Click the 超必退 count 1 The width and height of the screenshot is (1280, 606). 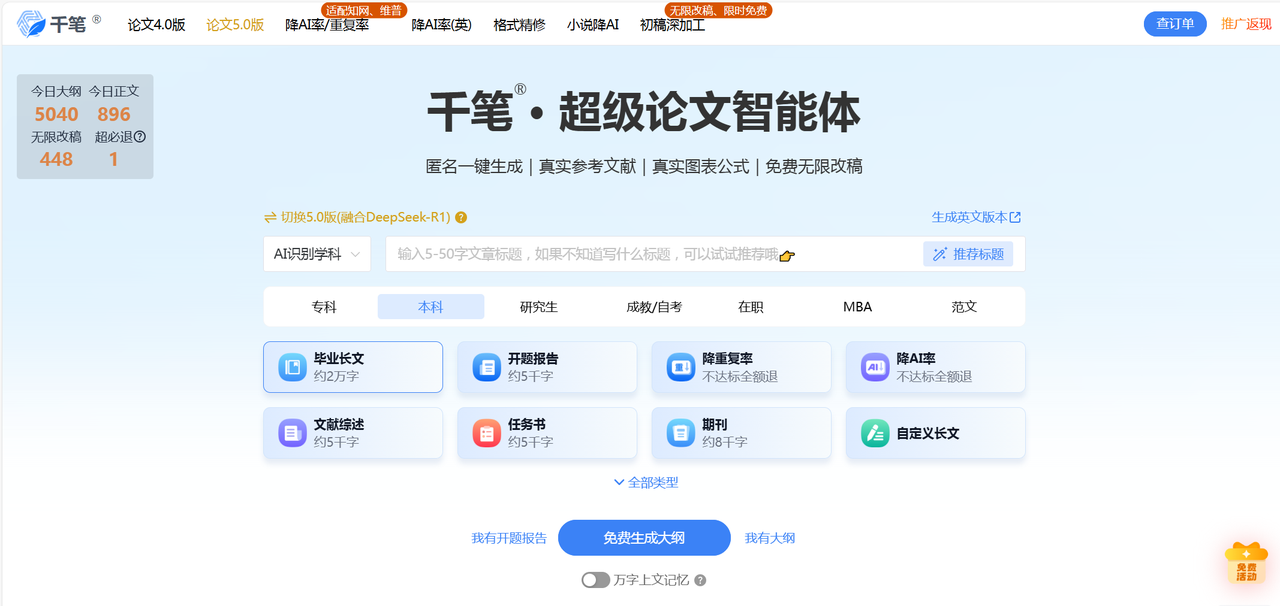coord(114,160)
